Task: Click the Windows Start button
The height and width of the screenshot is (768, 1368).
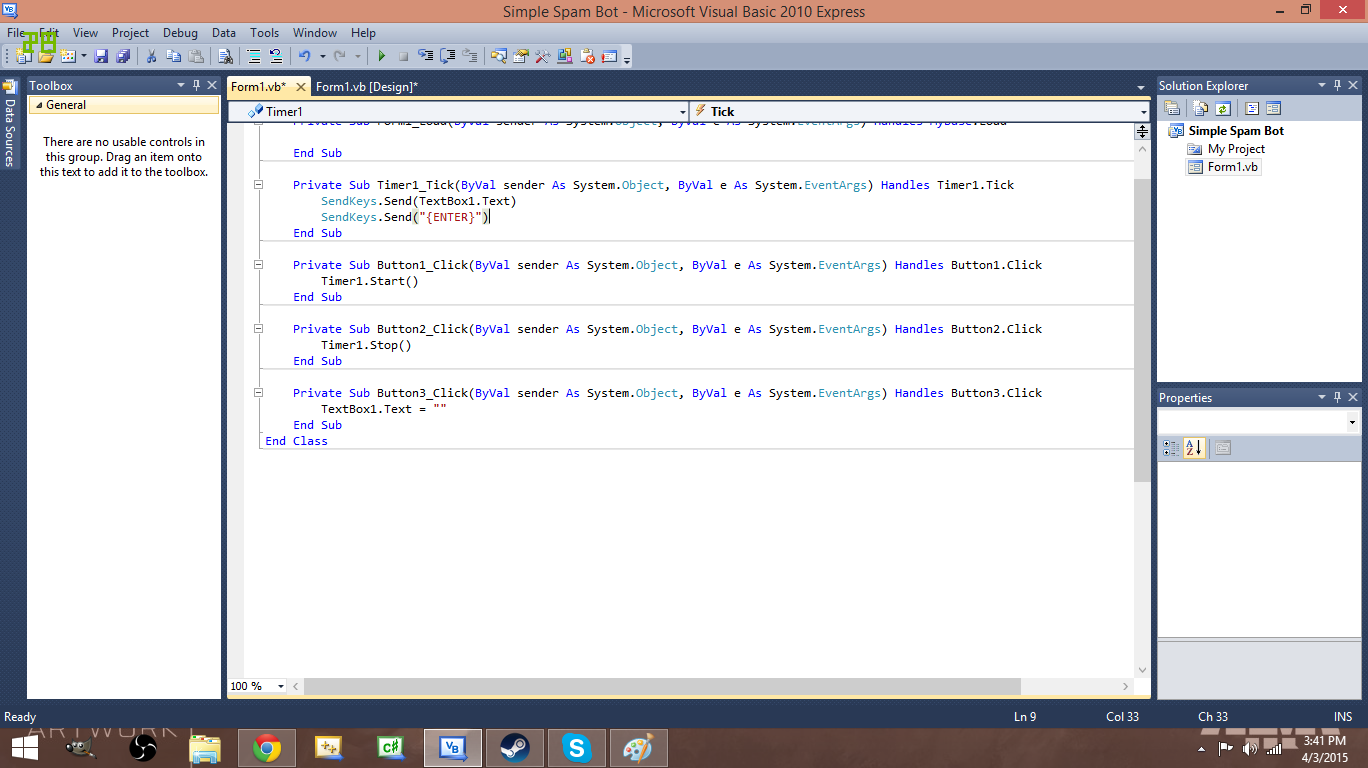Action: 25,747
